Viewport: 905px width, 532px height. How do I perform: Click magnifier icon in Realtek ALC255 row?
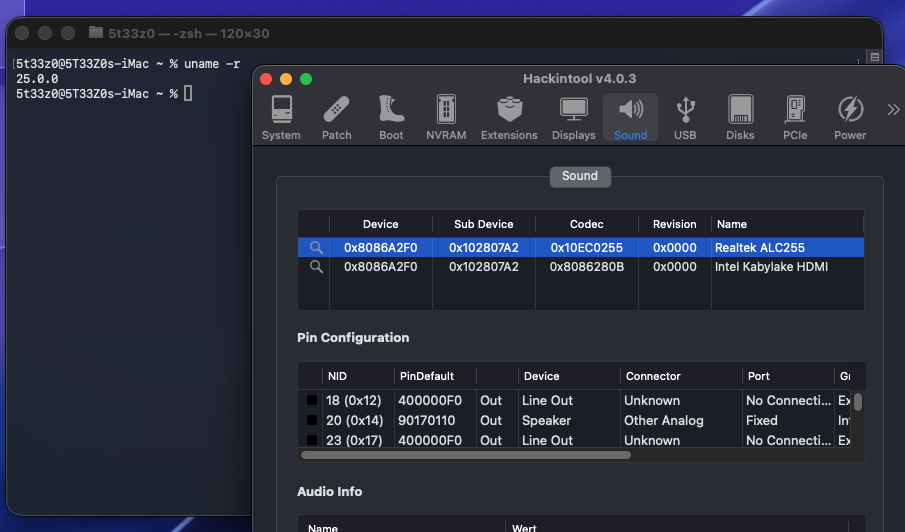point(316,248)
